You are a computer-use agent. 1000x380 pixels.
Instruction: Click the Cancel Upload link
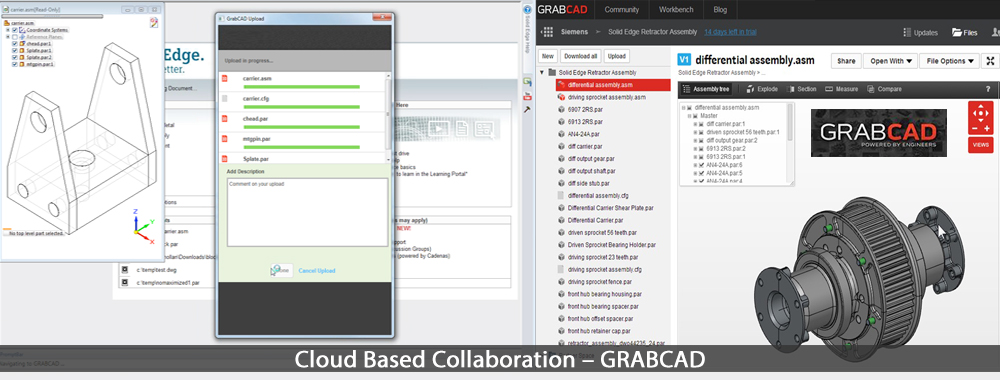(317, 271)
